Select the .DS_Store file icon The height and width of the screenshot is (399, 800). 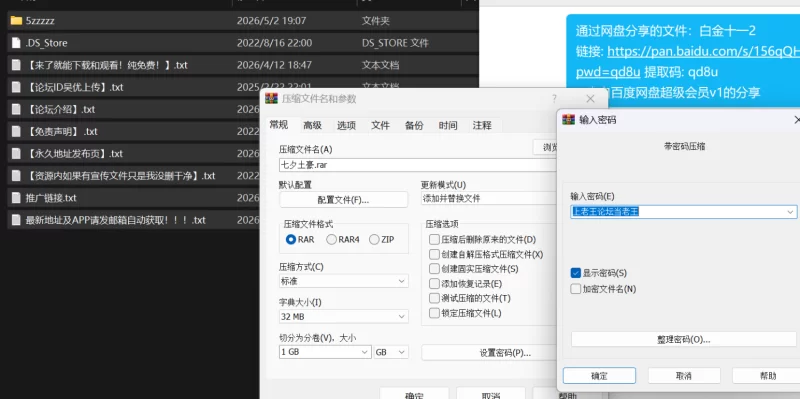pyautogui.click(x=16, y=43)
